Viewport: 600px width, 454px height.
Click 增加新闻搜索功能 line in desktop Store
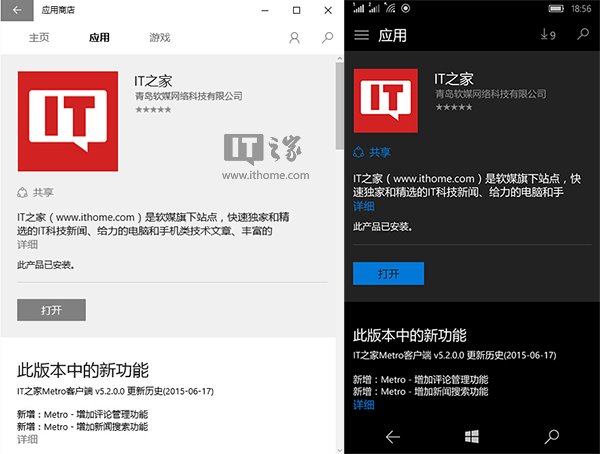(83, 427)
